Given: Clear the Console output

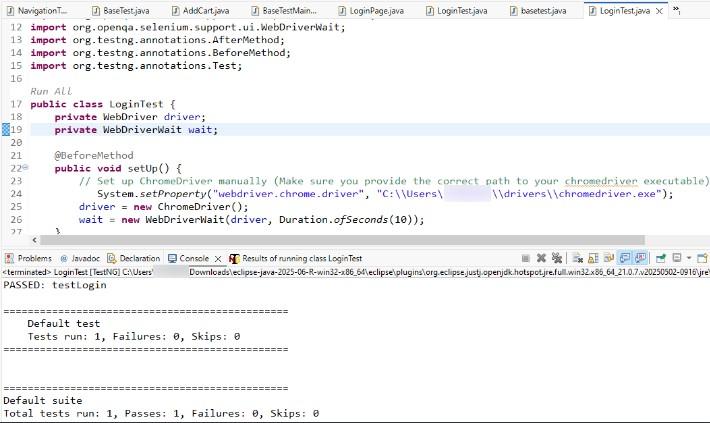Looking at the screenshot, I should (577, 258).
